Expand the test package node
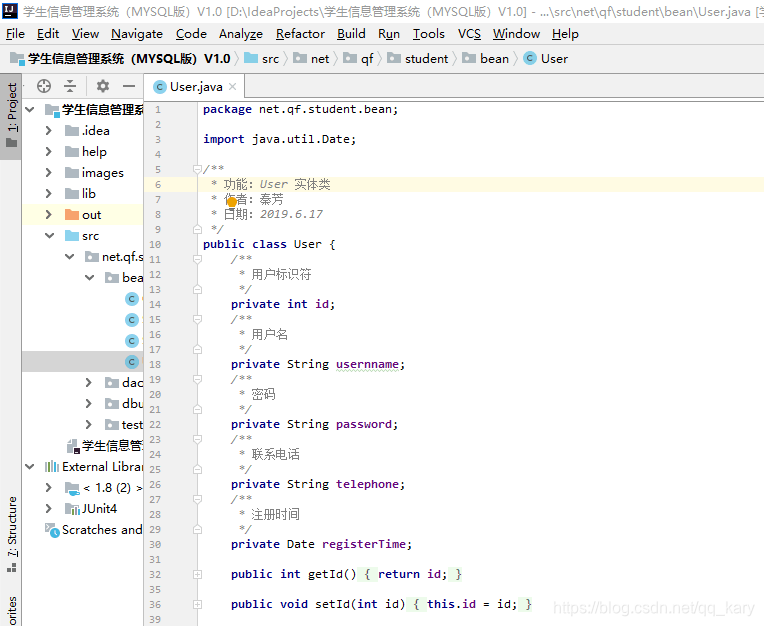Image resolution: width=764 pixels, height=626 pixels. pyautogui.click(x=89, y=424)
